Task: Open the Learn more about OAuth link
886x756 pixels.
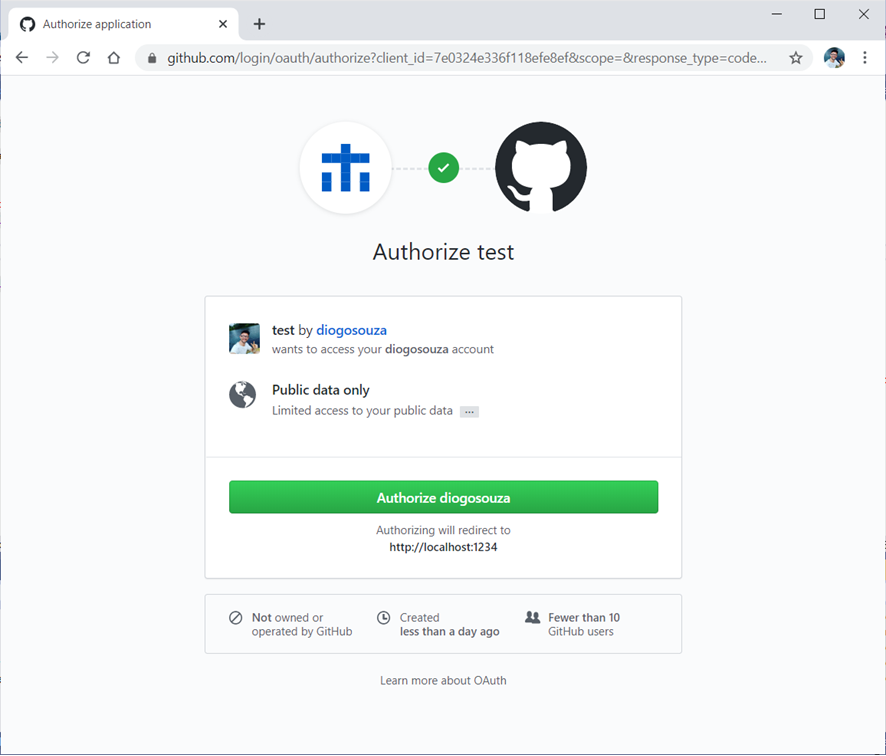Action: 443,680
